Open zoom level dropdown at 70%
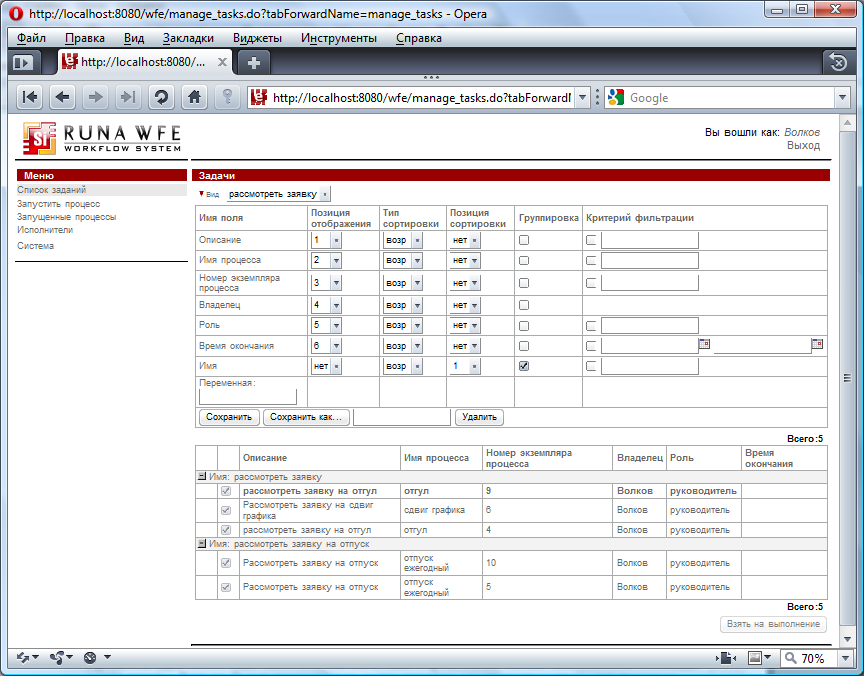This screenshot has height=676, width=864. (x=846, y=658)
